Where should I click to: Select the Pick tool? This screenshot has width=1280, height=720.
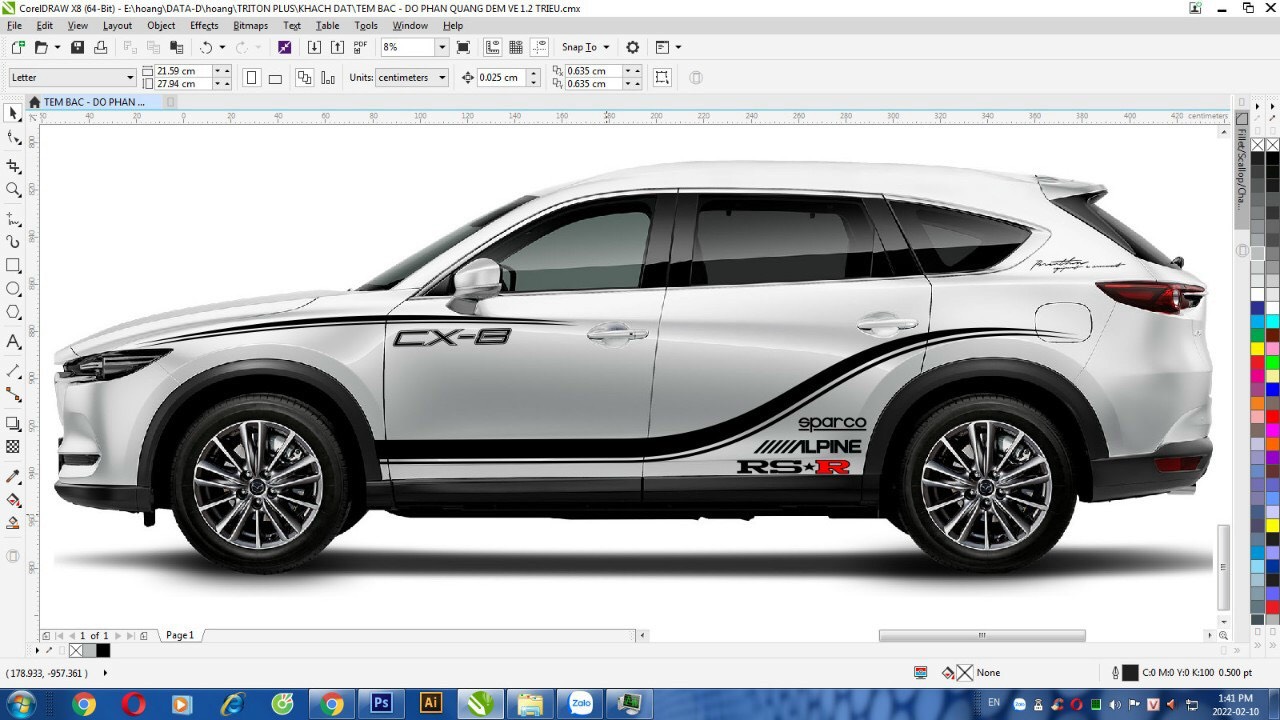coord(13,113)
